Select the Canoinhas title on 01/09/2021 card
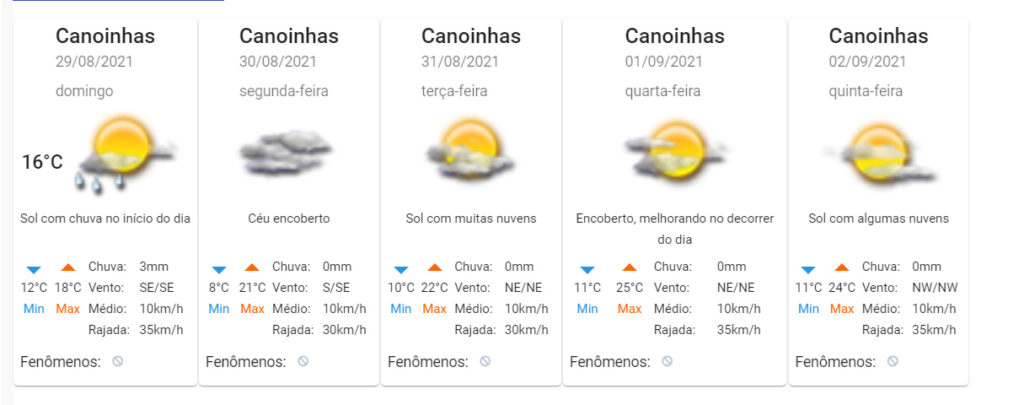 675,36
